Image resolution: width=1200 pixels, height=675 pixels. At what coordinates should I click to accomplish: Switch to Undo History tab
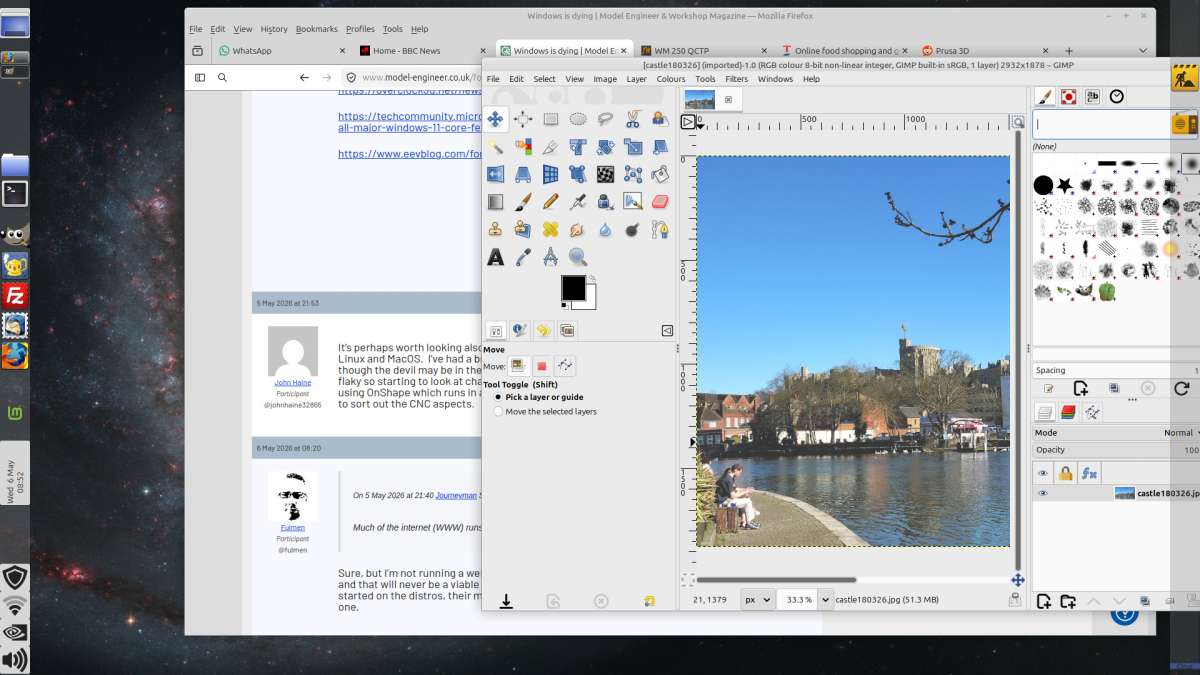pyautogui.click(x=543, y=330)
